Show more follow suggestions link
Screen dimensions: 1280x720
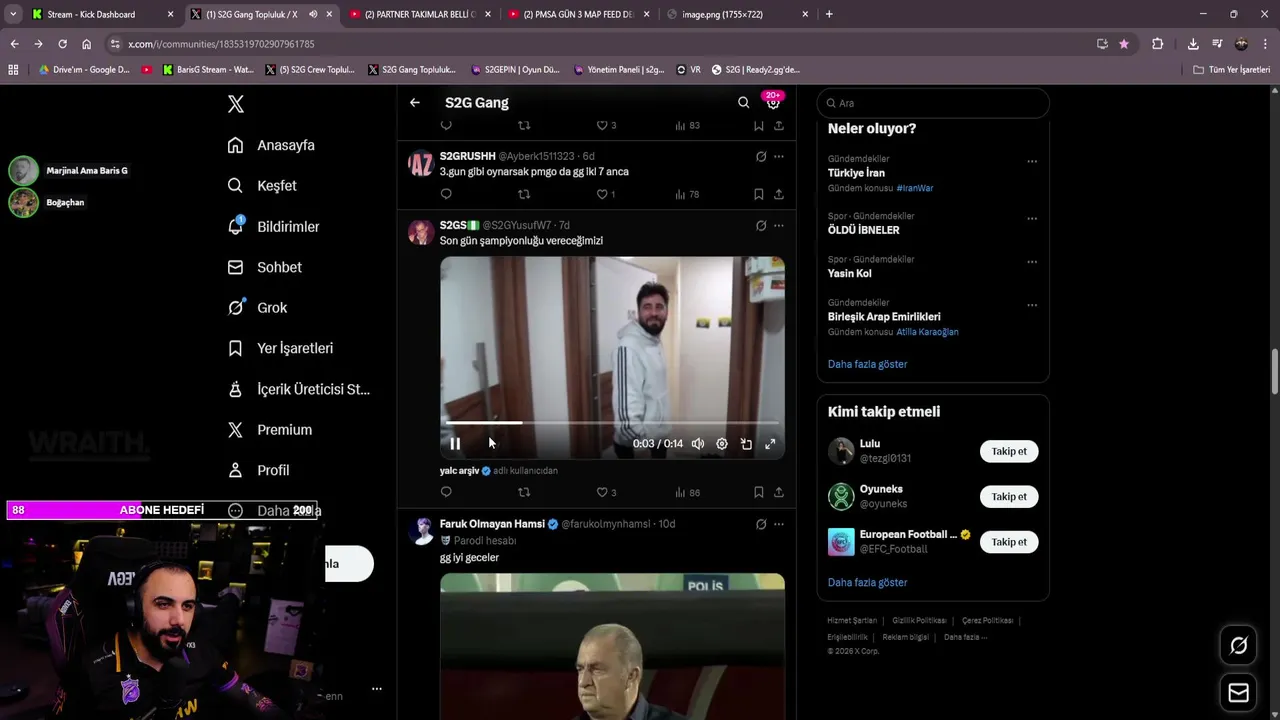click(x=868, y=582)
